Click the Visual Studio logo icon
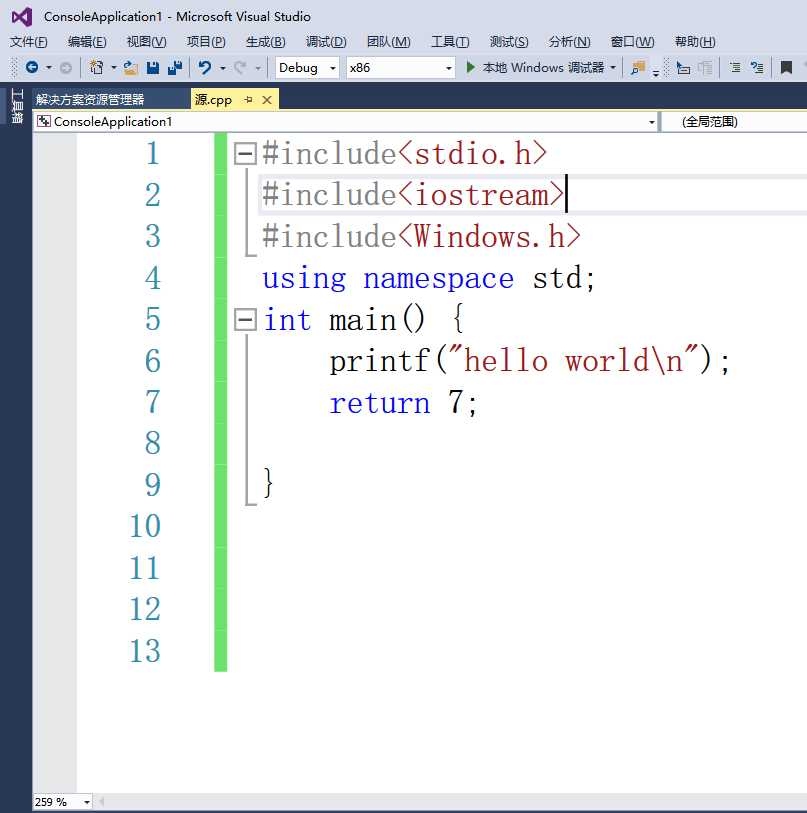 [x=22, y=17]
